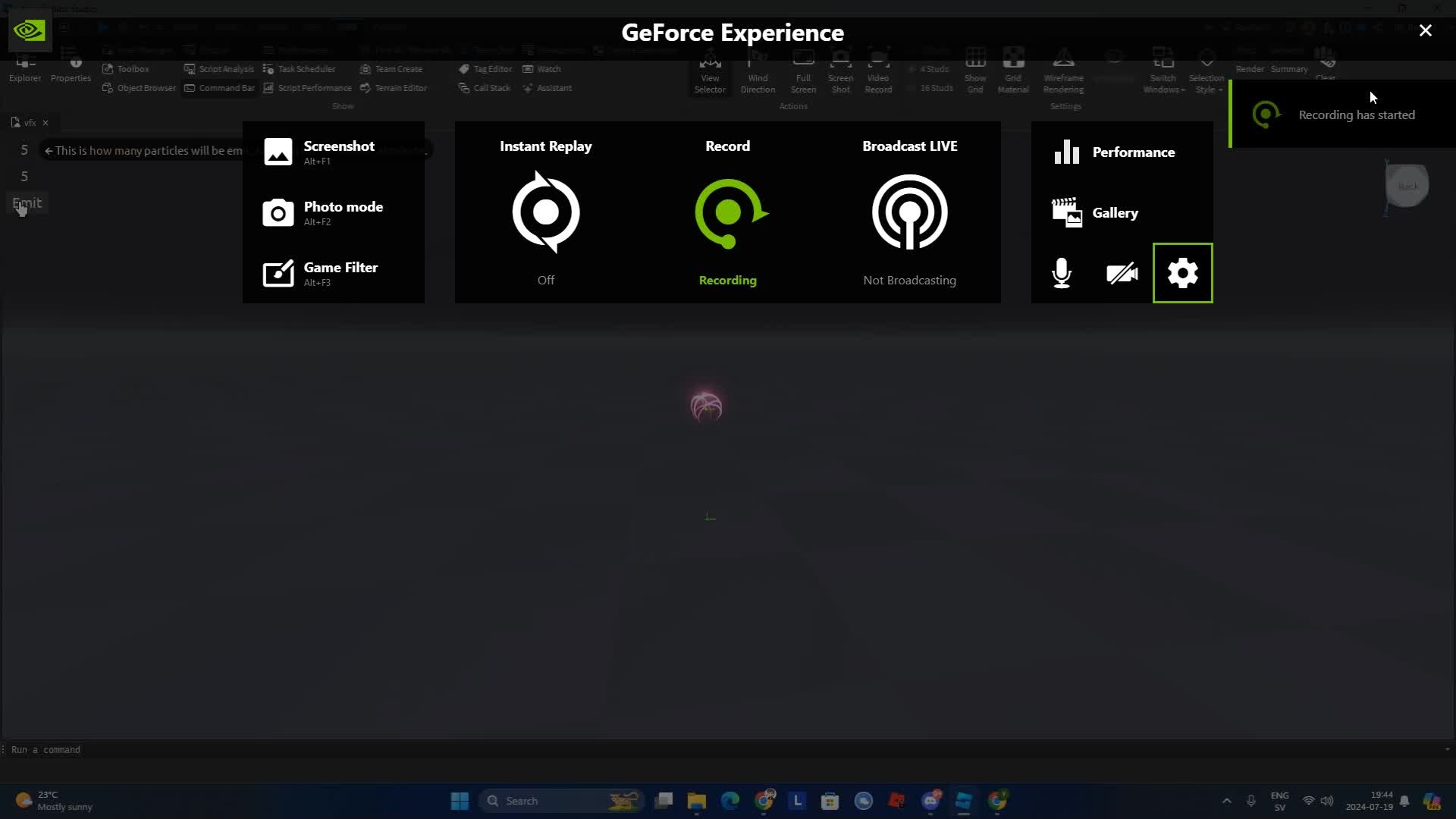1456x819 pixels.
Task: Disable Broadcast LIVE by clicking its icon
Action: click(x=909, y=212)
